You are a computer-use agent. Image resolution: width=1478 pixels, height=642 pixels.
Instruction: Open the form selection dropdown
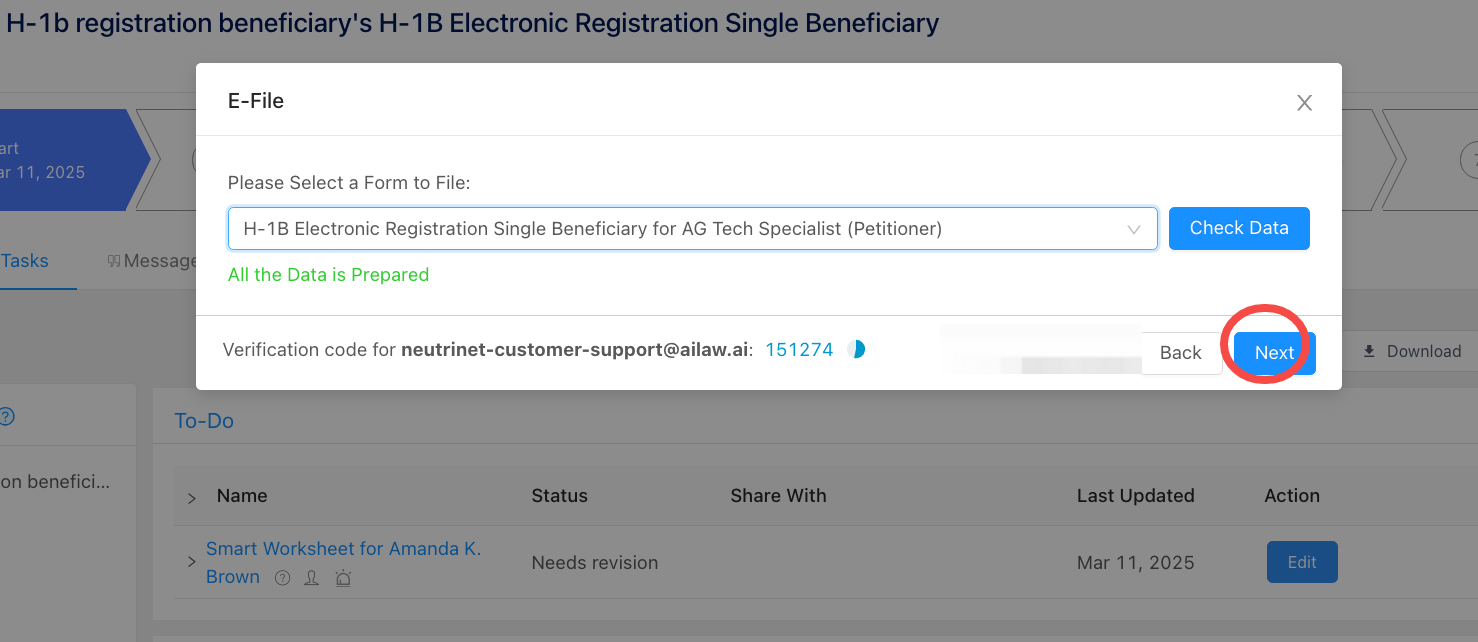pos(692,229)
